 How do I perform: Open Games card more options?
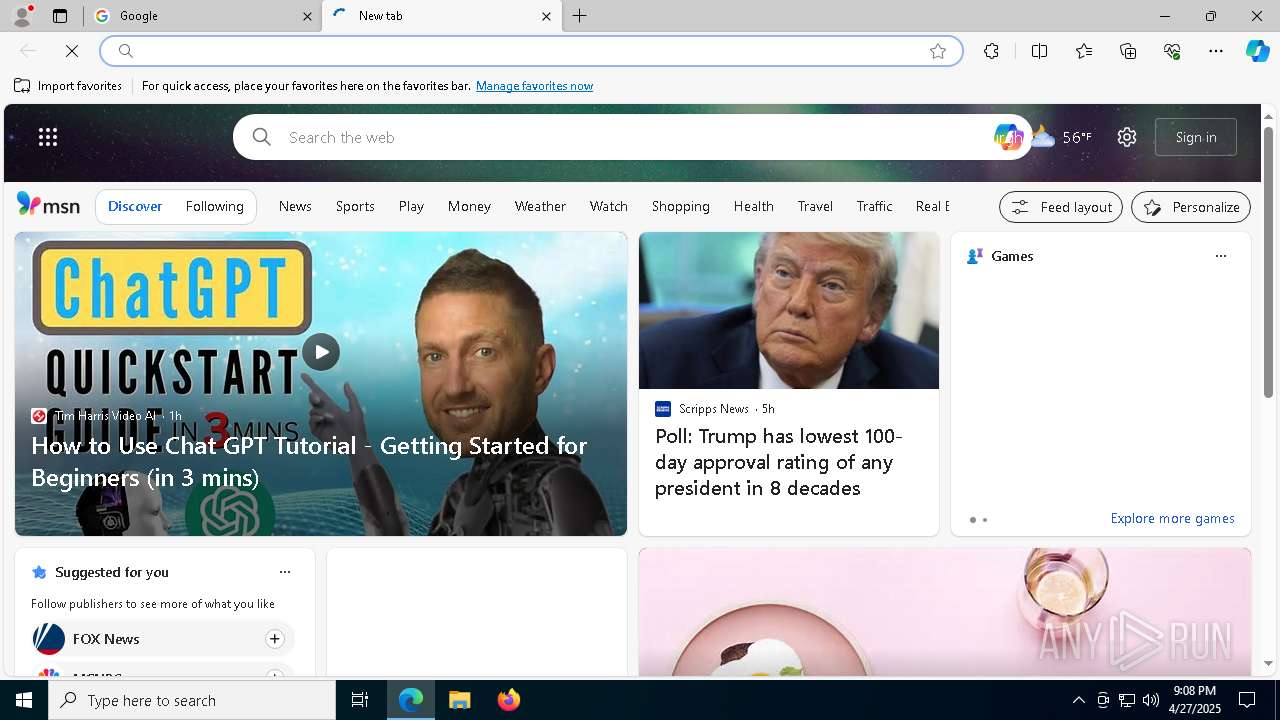[x=1220, y=256]
